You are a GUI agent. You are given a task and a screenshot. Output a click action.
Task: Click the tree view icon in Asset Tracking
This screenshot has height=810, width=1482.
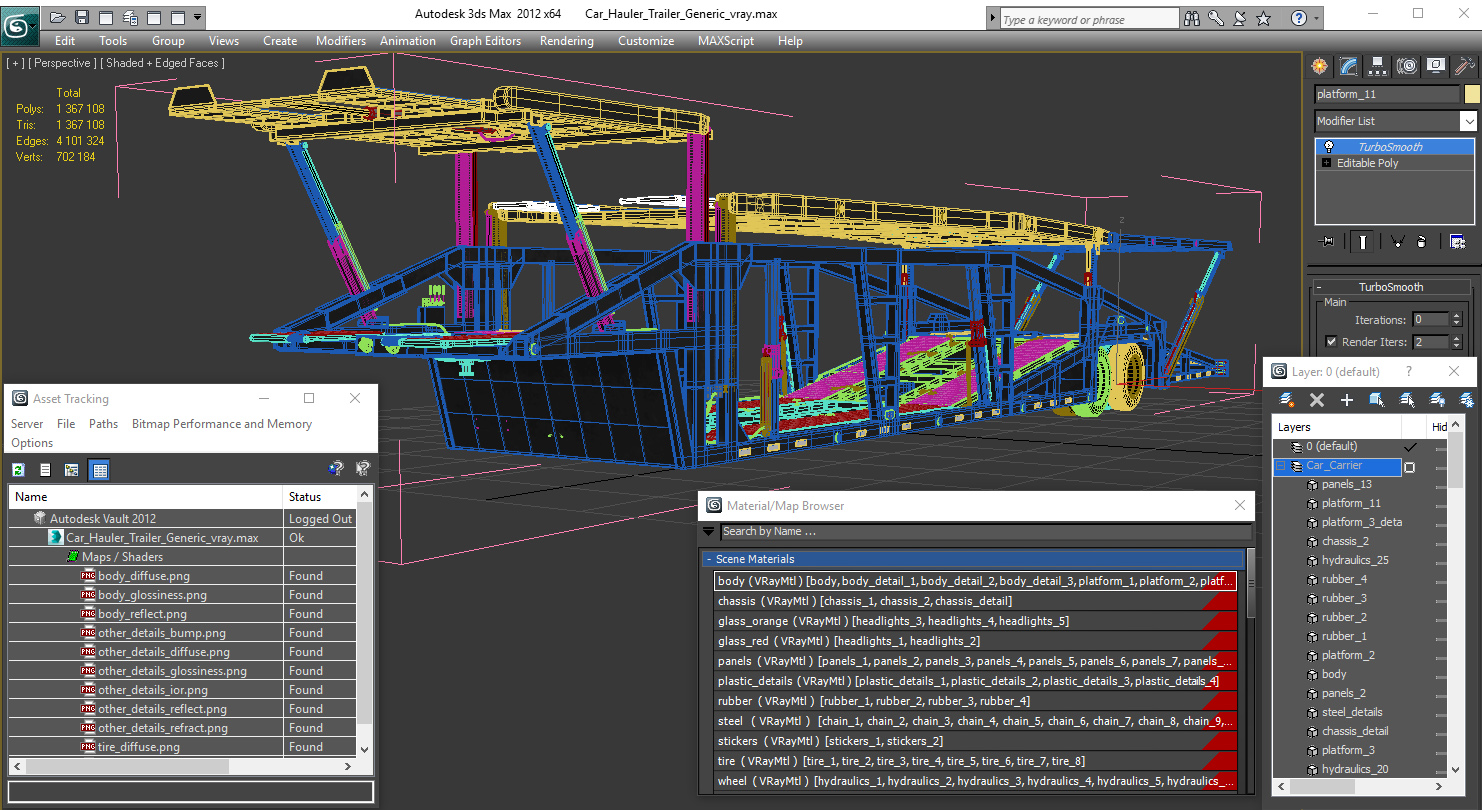[x=72, y=469]
